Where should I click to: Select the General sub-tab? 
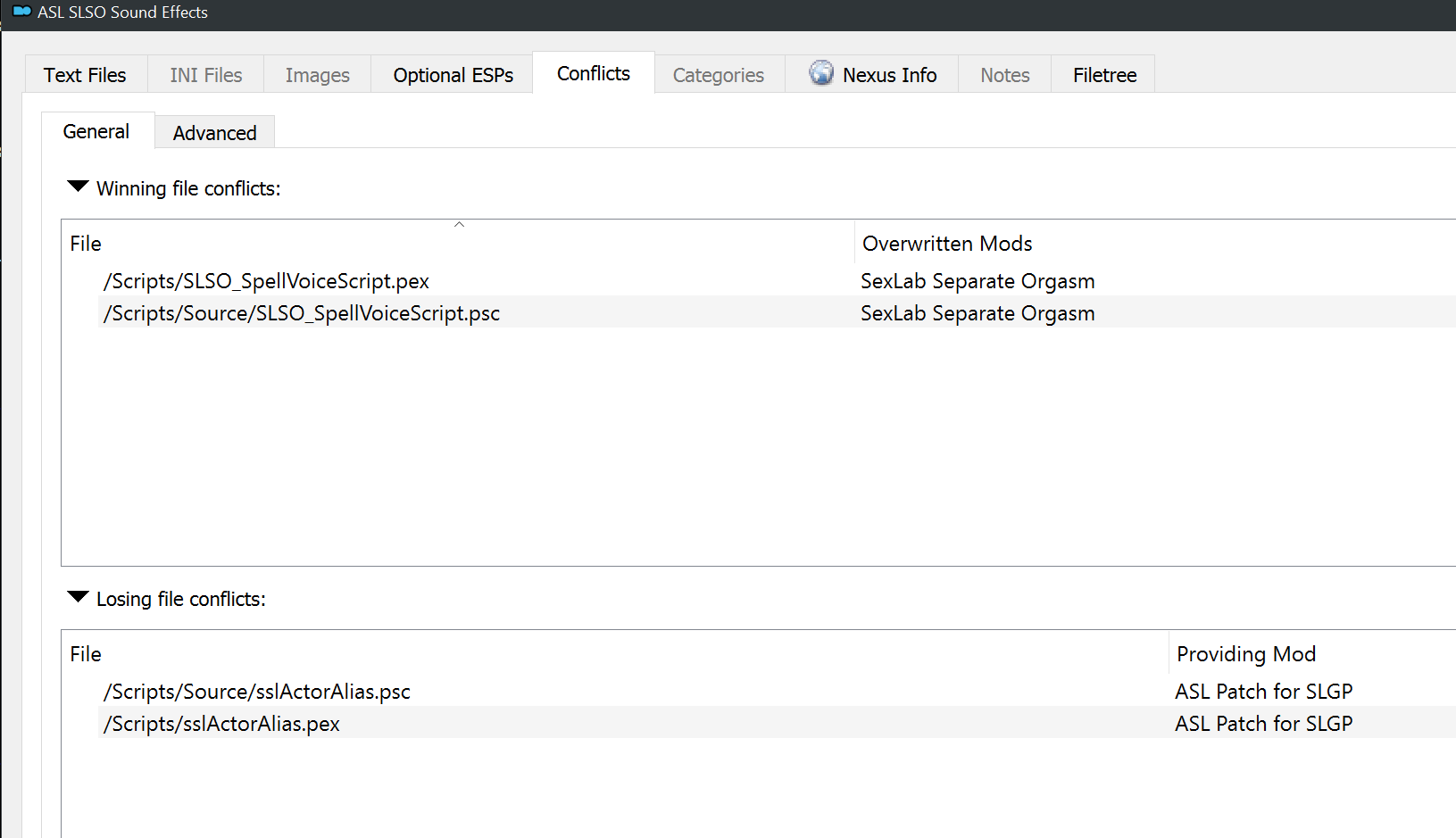point(96,131)
